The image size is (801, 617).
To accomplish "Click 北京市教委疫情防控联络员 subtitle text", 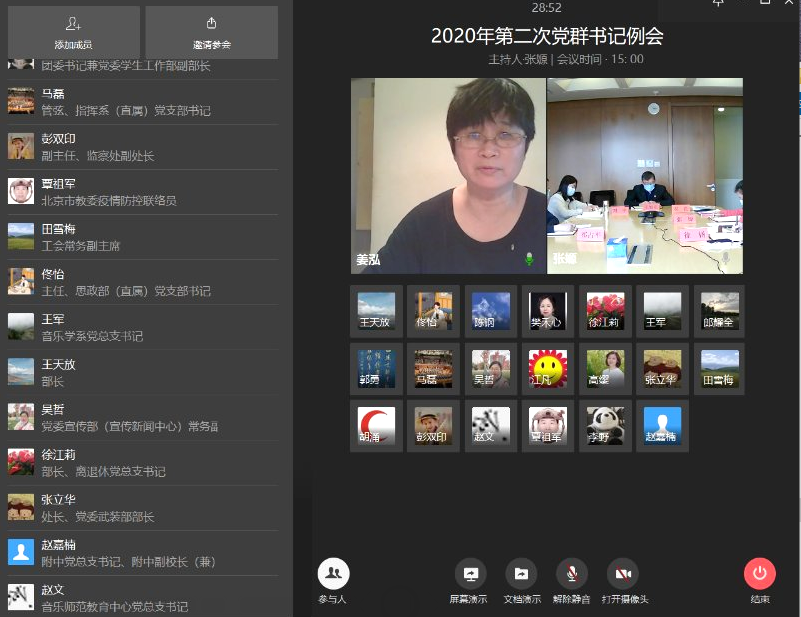I will [109, 201].
